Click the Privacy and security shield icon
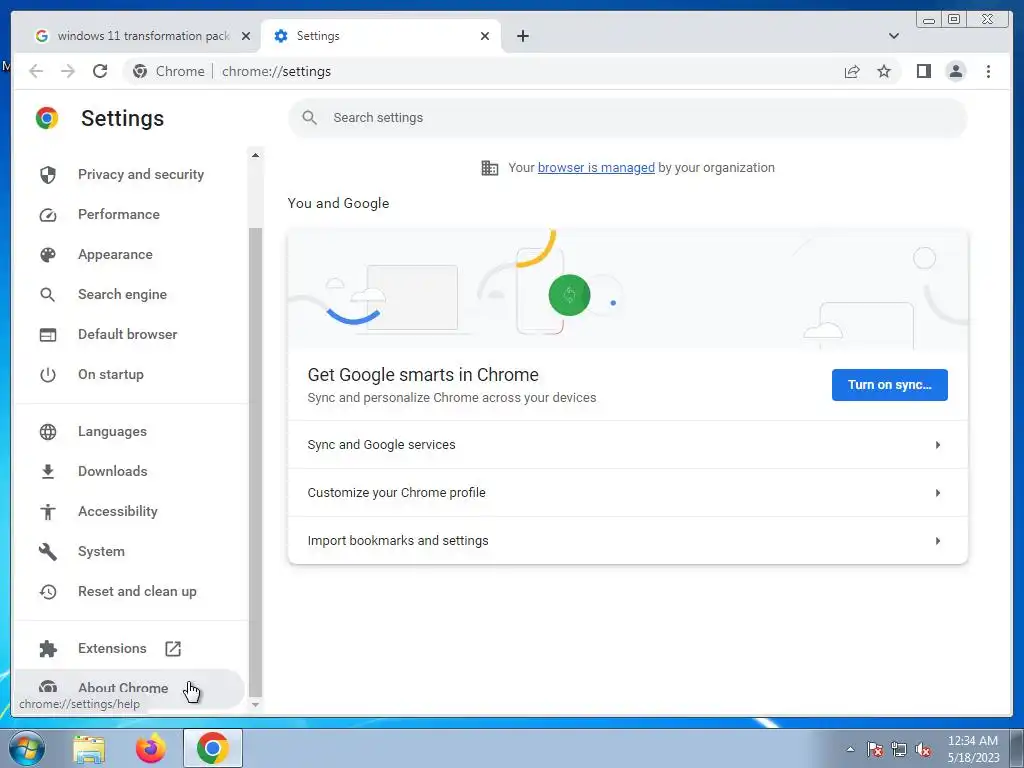Viewport: 1024px width, 768px height. coord(48,174)
